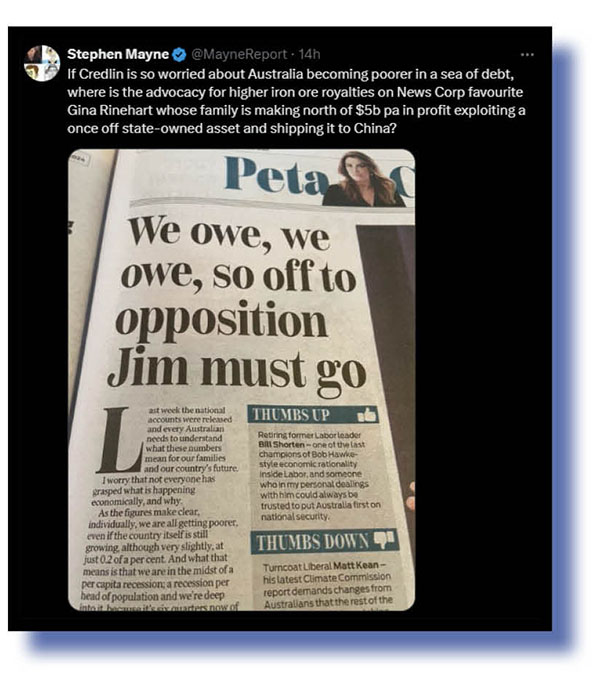595x673 pixels.
Task: Open the tweet's three-dot more menu
Action: point(527,55)
